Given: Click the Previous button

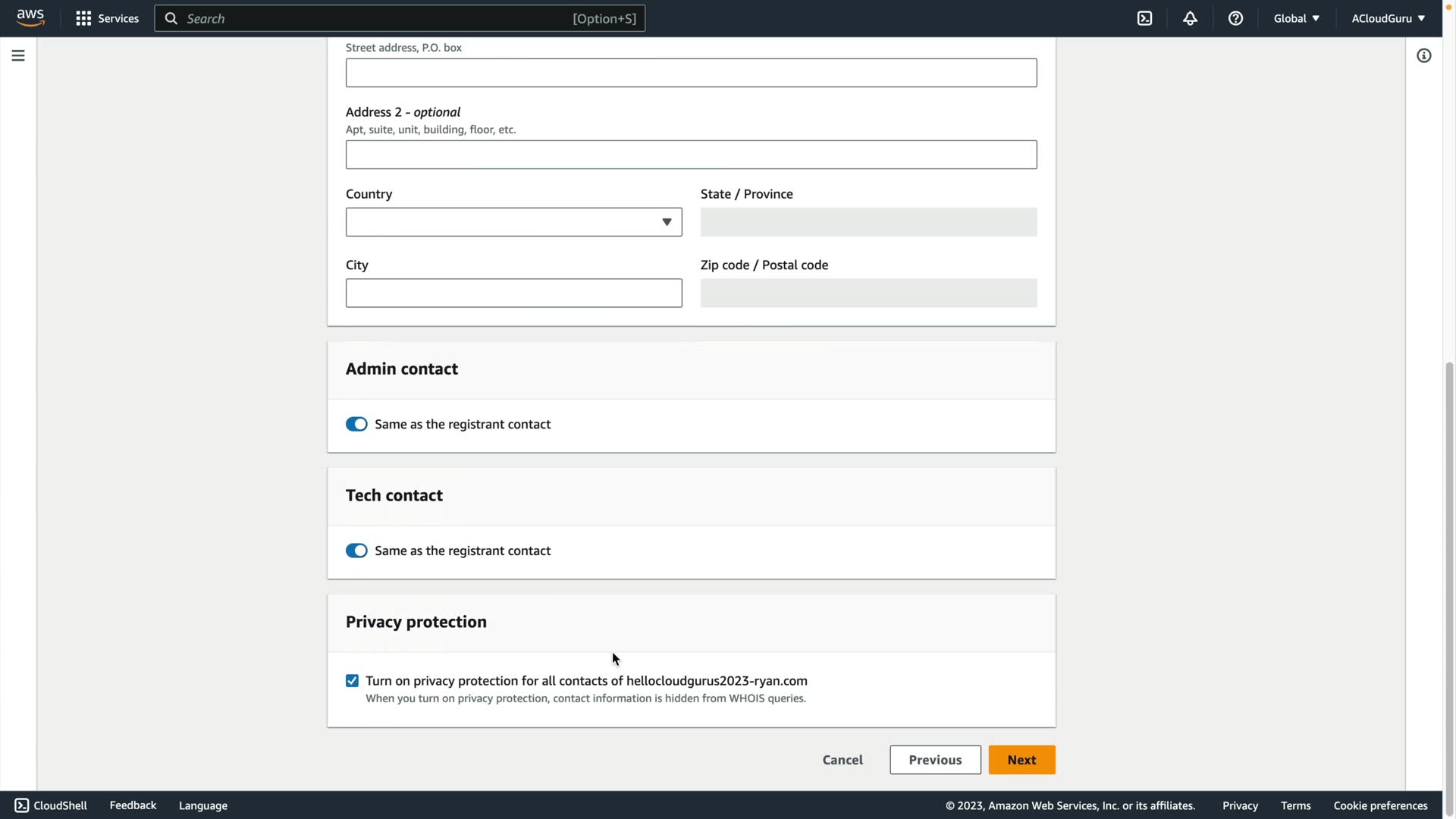Looking at the screenshot, I should coord(934,760).
